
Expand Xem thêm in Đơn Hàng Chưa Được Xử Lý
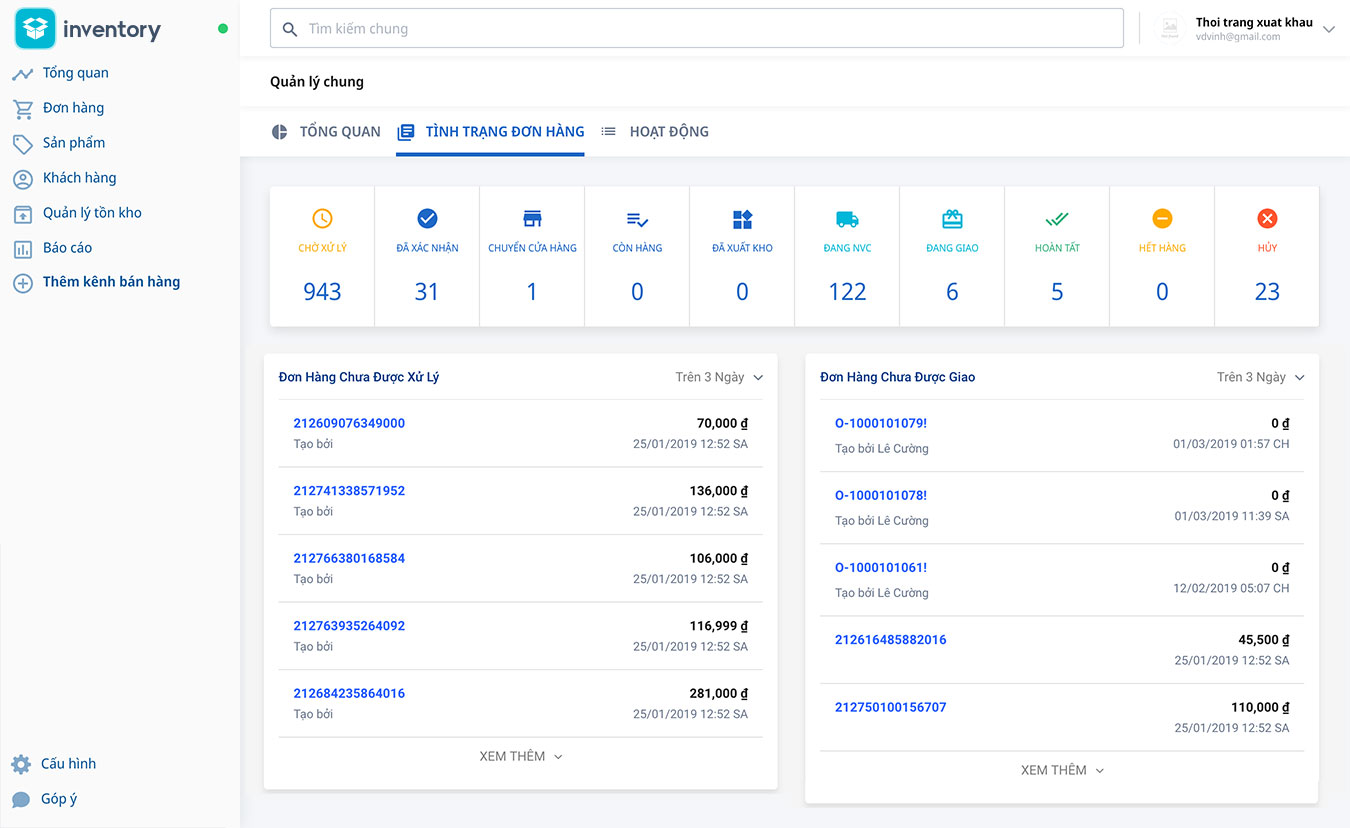[x=520, y=756]
